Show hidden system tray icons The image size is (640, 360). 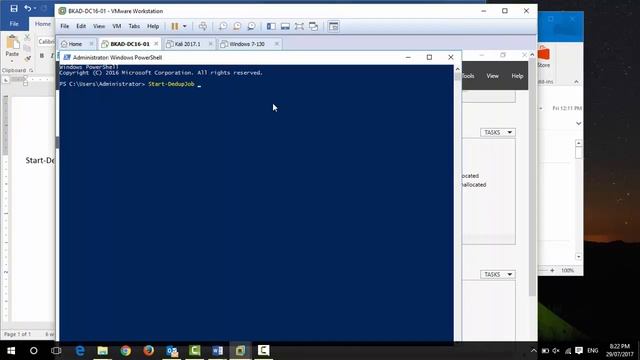coord(533,351)
